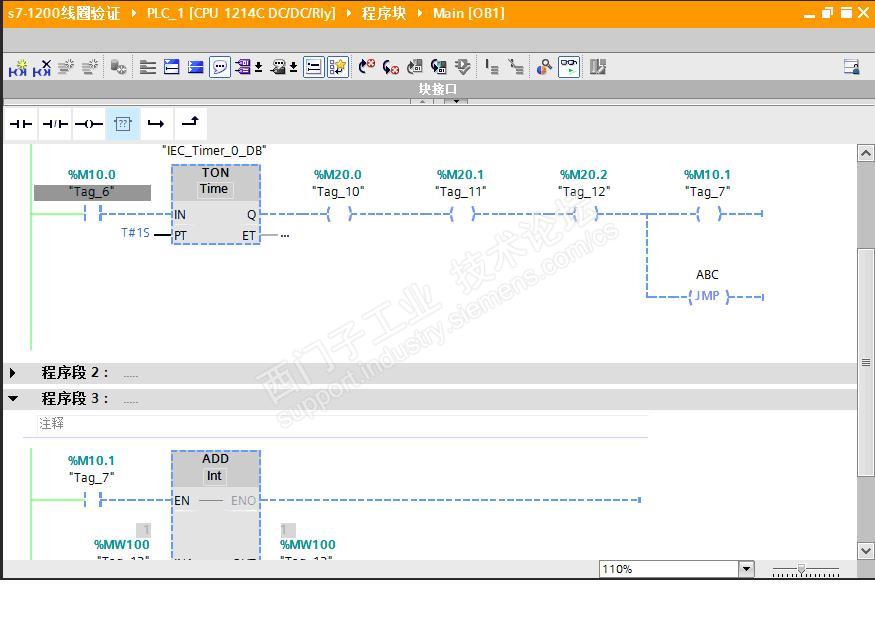The width and height of the screenshot is (875, 618).
Task: Click the JMP jump coil
Action: pos(708,296)
